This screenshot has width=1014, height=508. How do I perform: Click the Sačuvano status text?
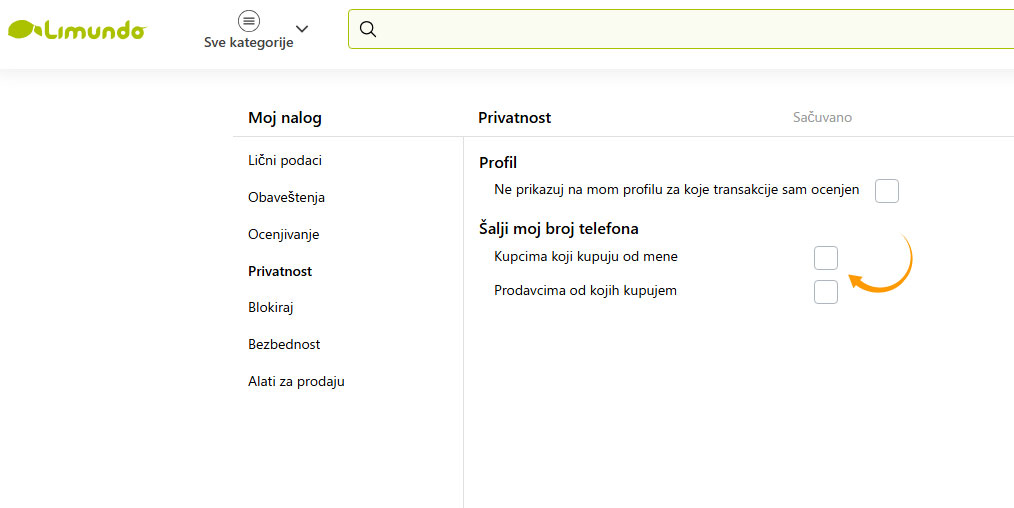822,117
